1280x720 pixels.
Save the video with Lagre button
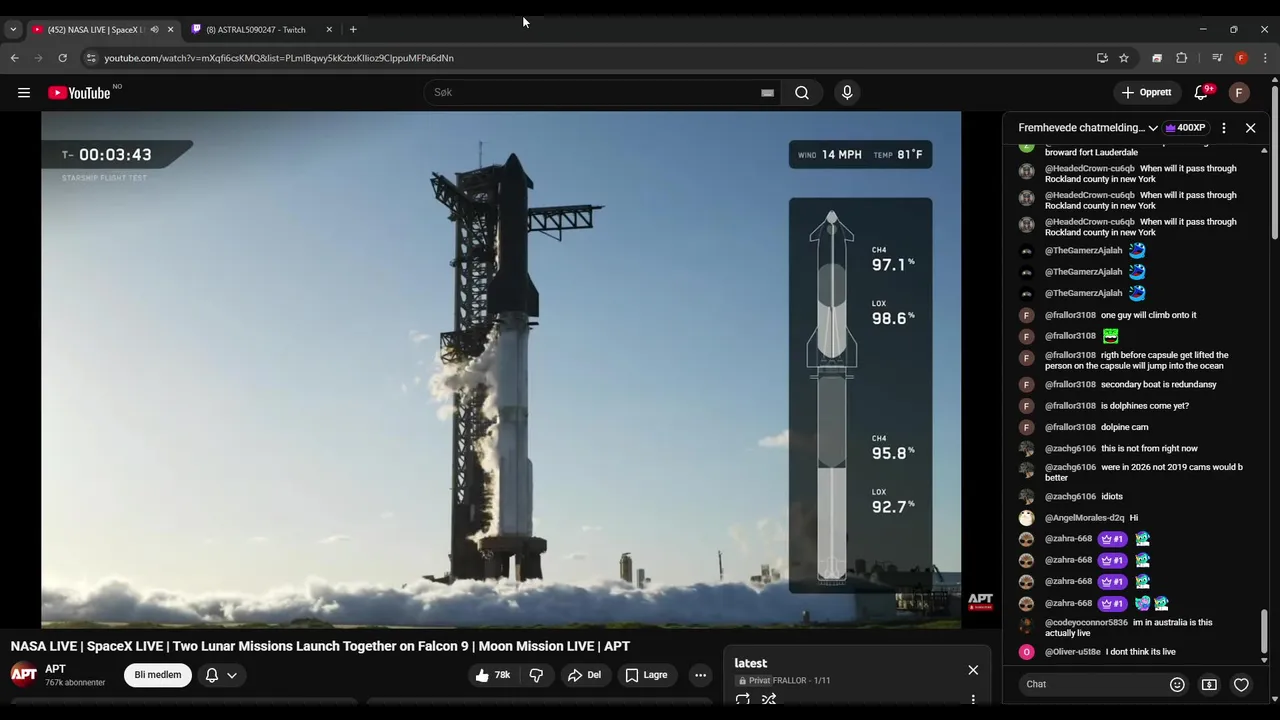[x=646, y=675]
